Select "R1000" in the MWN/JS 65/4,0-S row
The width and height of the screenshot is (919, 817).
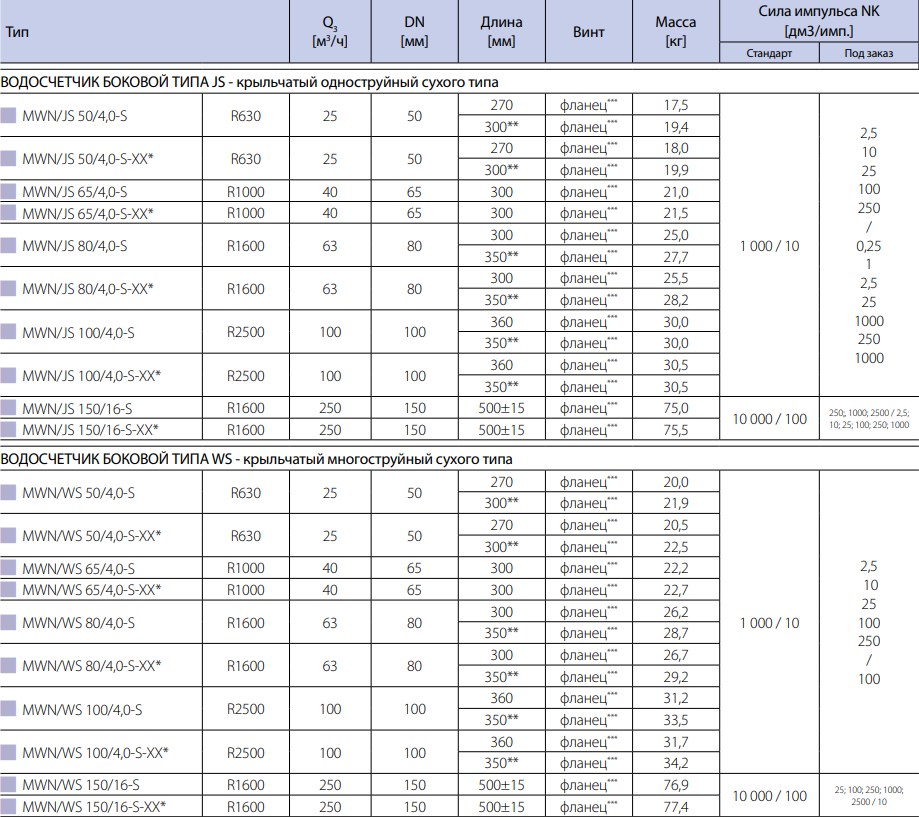[246, 192]
